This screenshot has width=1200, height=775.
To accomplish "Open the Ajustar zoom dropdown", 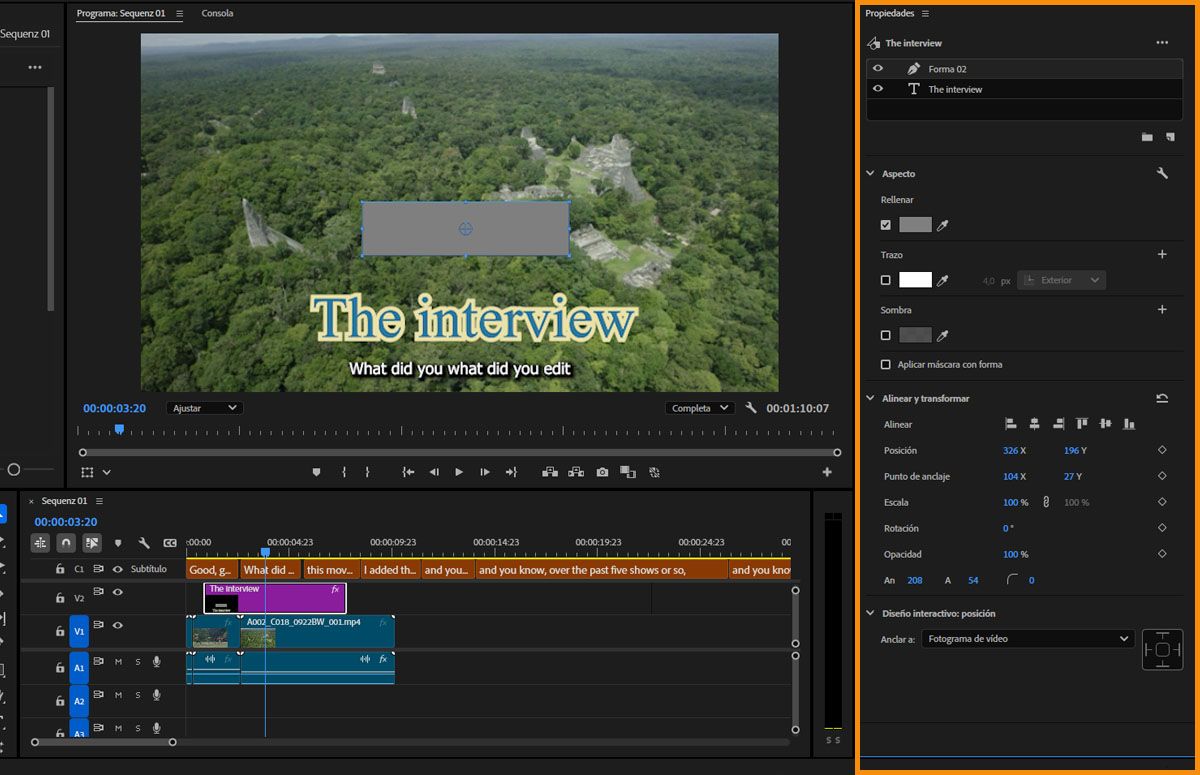I will 205,408.
